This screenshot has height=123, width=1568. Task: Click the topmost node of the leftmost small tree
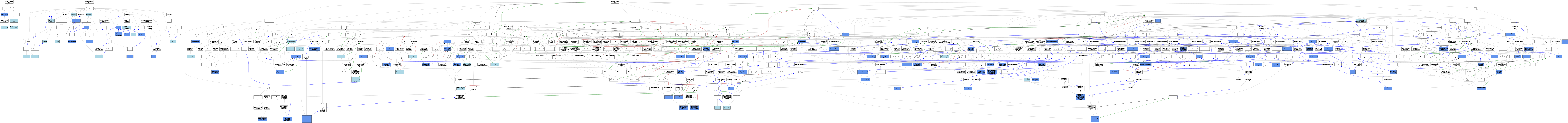pos(9,2)
